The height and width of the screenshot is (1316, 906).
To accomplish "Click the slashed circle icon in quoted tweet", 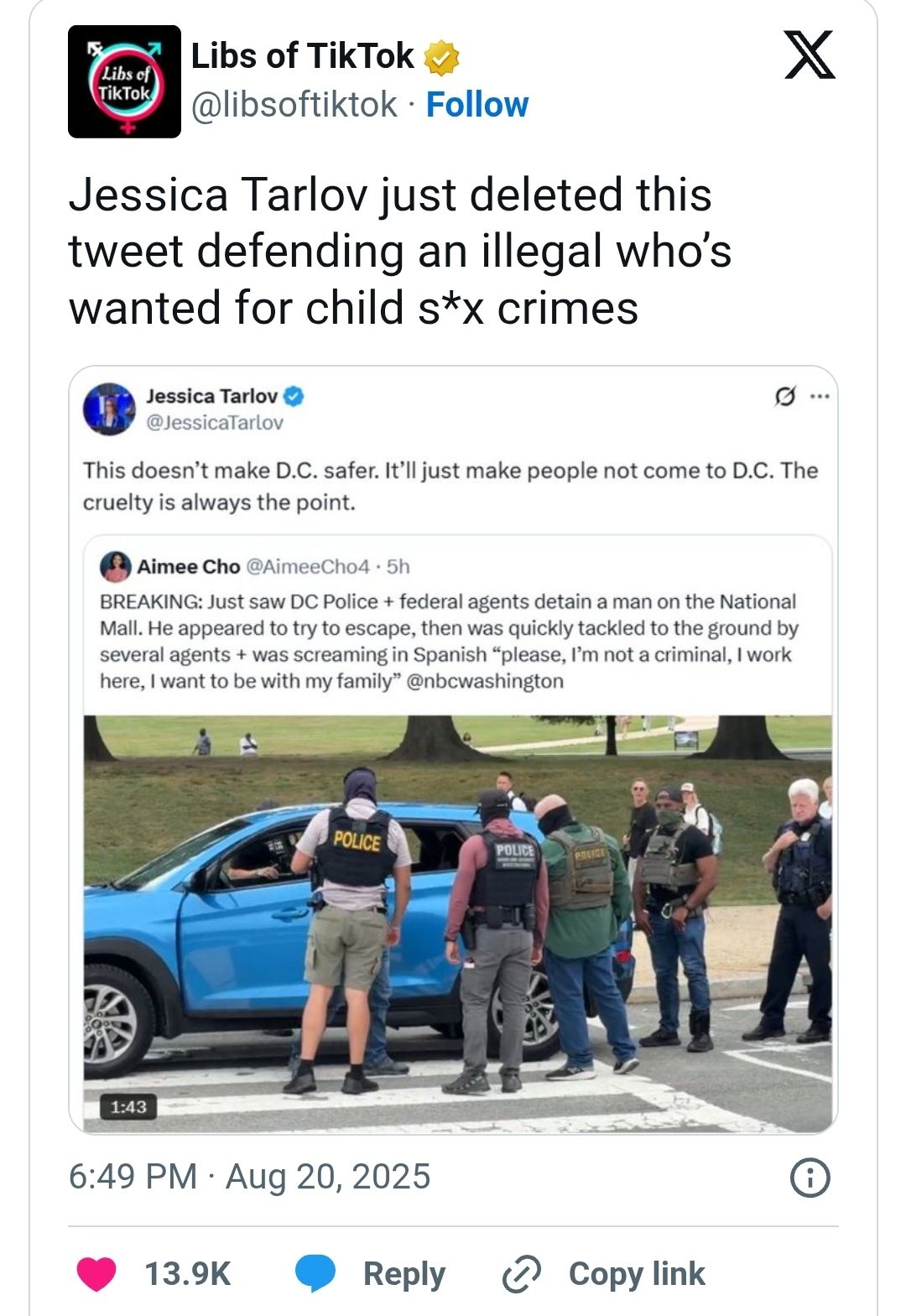I will tap(785, 396).
